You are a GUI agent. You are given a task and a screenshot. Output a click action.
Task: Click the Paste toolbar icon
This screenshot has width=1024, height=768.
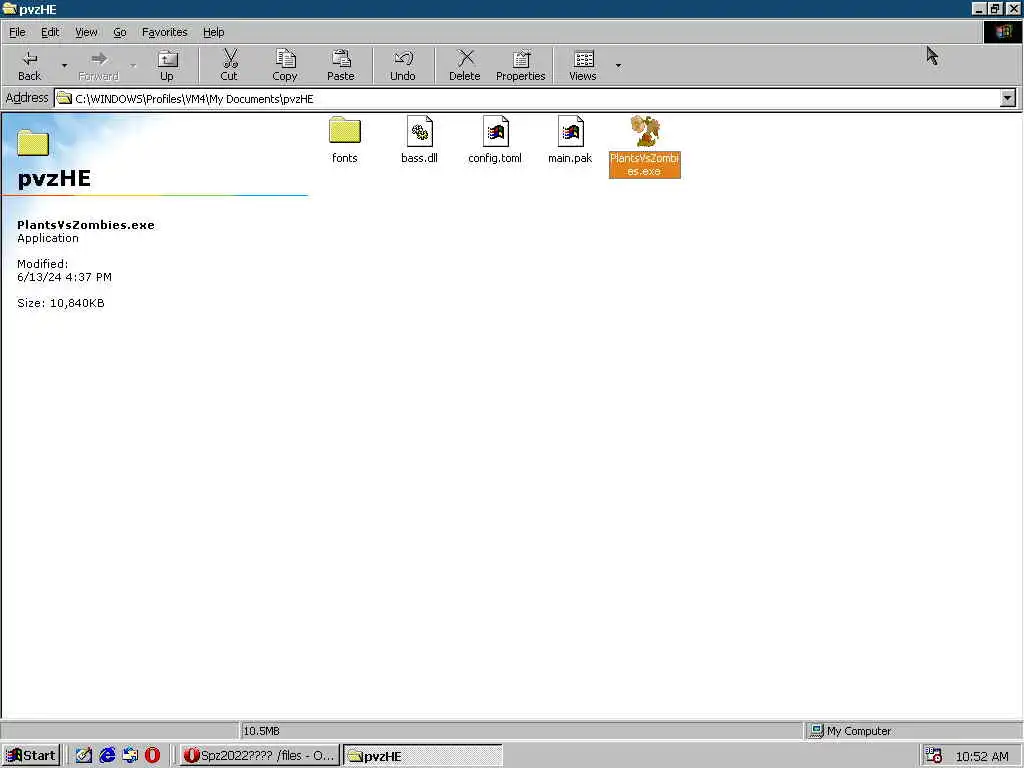pos(341,65)
